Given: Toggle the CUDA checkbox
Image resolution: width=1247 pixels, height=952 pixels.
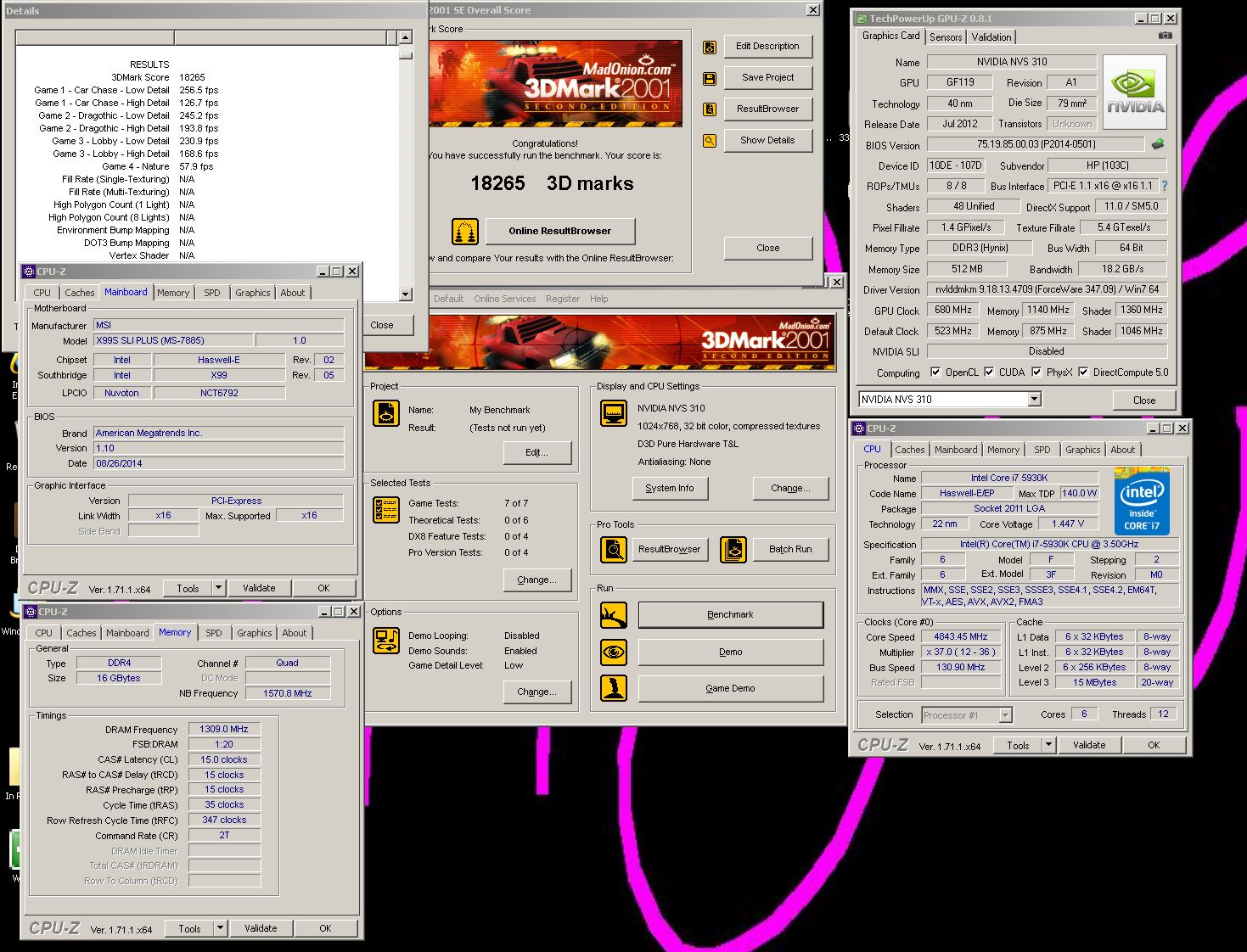Looking at the screenshot, I should click(x=989, y=372).
